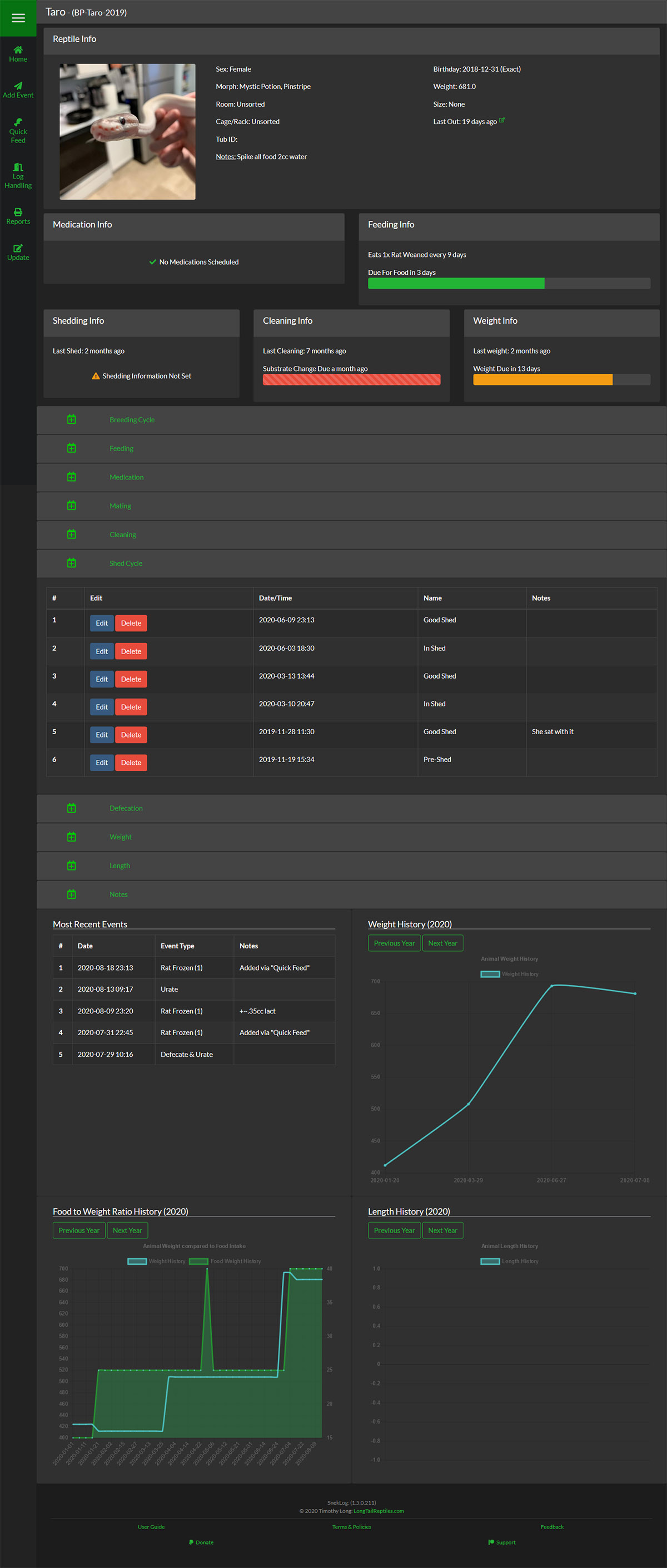Delete the 2020-06-09 Good Shed entry

click(x=131, y=623)
